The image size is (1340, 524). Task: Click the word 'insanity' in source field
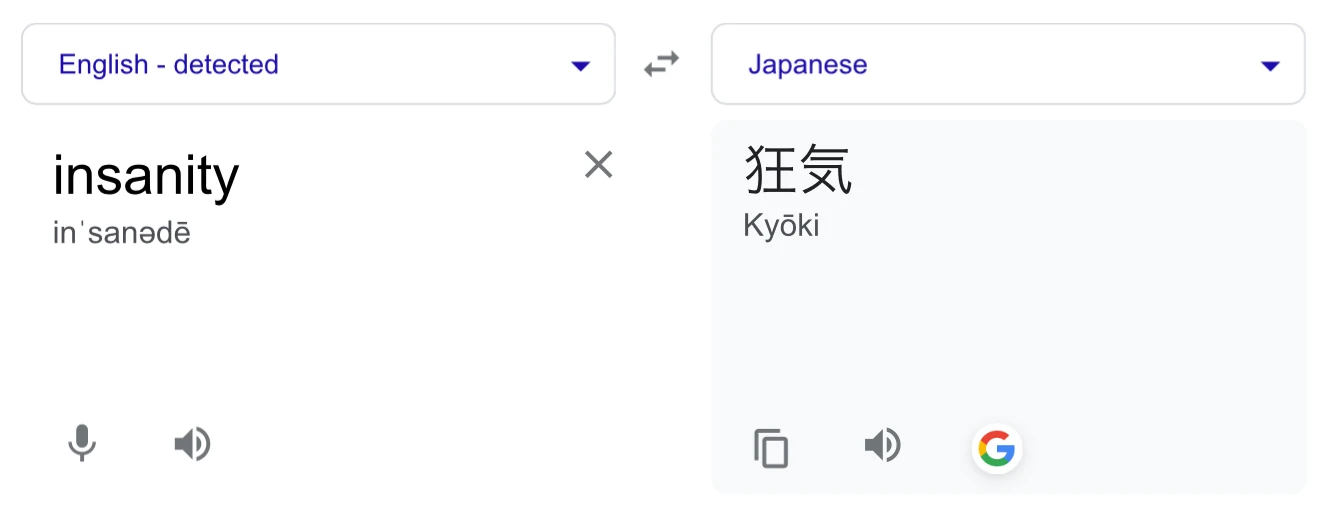click(146, 176)
